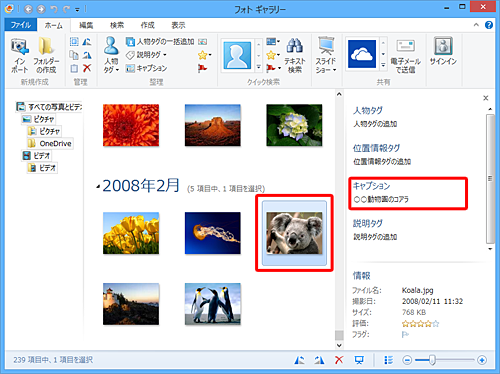This screenshot has width=500, height=374.
Task: Click 人物タグの一括追加 batch people tag
Action: (160, 42)
